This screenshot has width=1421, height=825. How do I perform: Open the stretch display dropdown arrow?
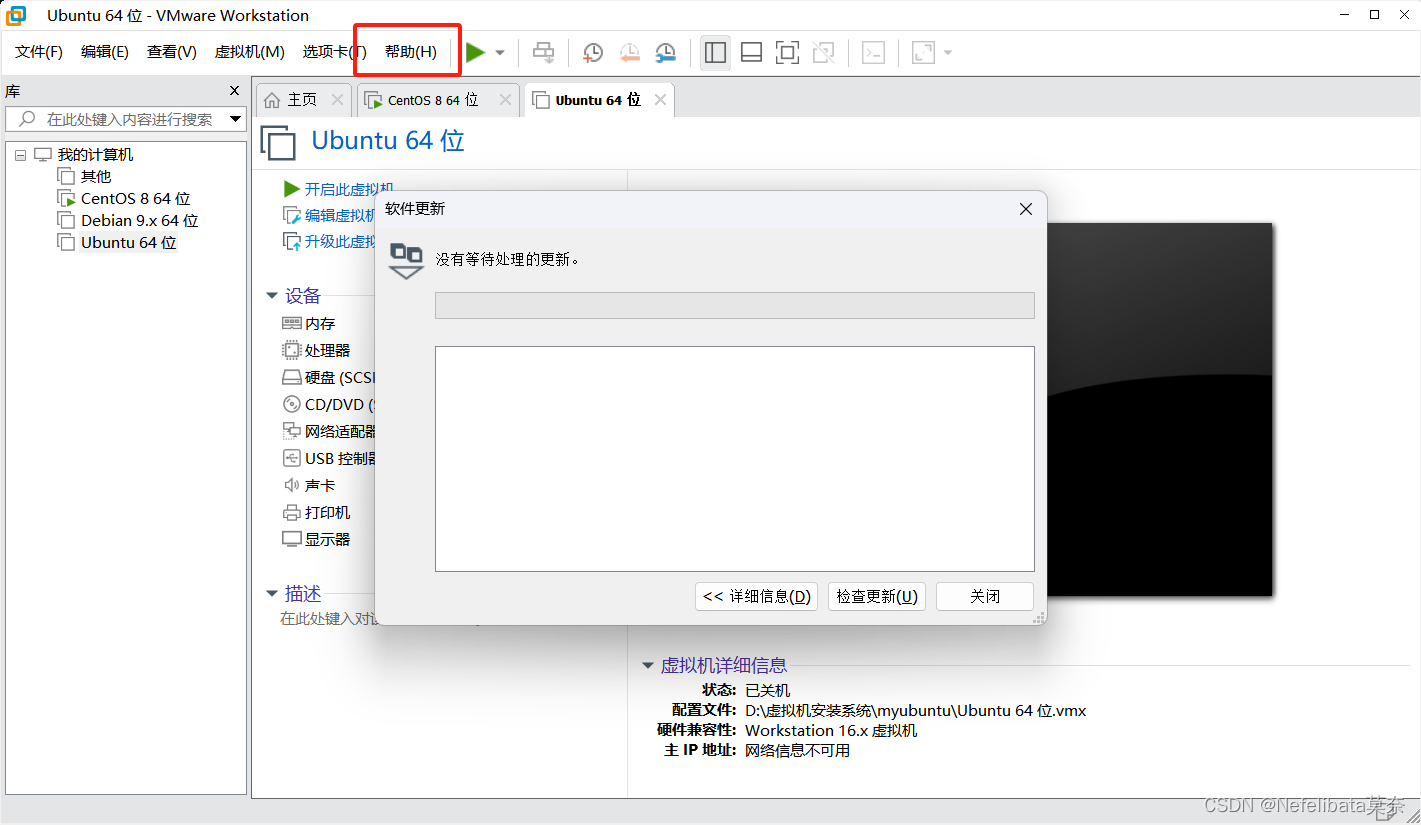point(947,53)
